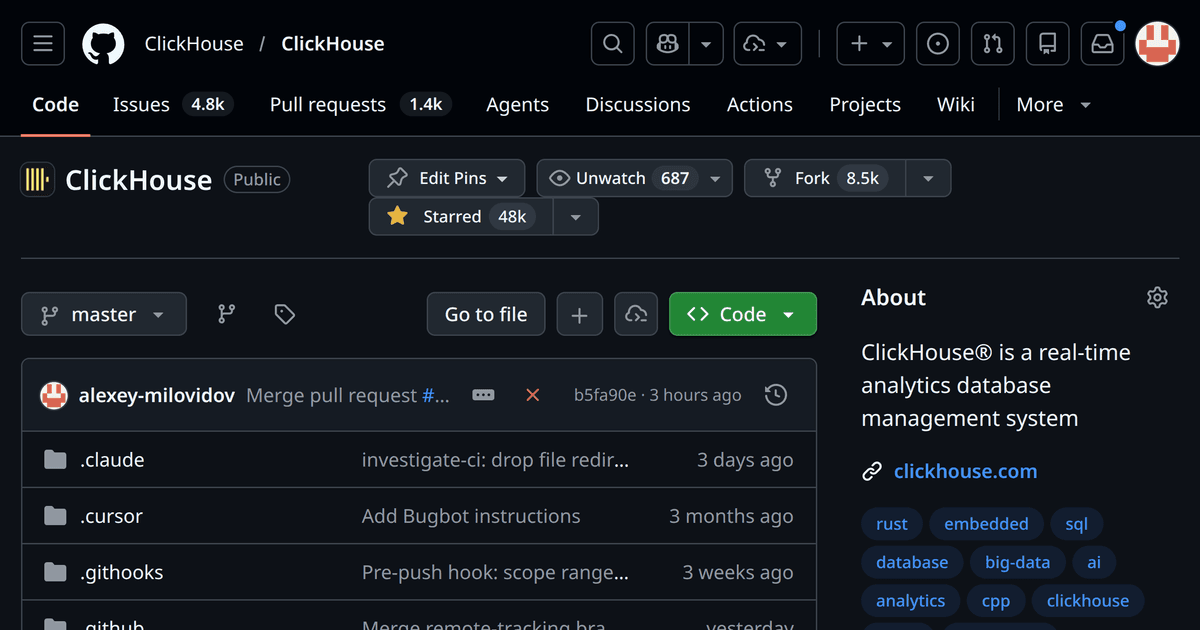1200x630 pixels.
Task: Open the master branch selector
Action: pos(104,314)
